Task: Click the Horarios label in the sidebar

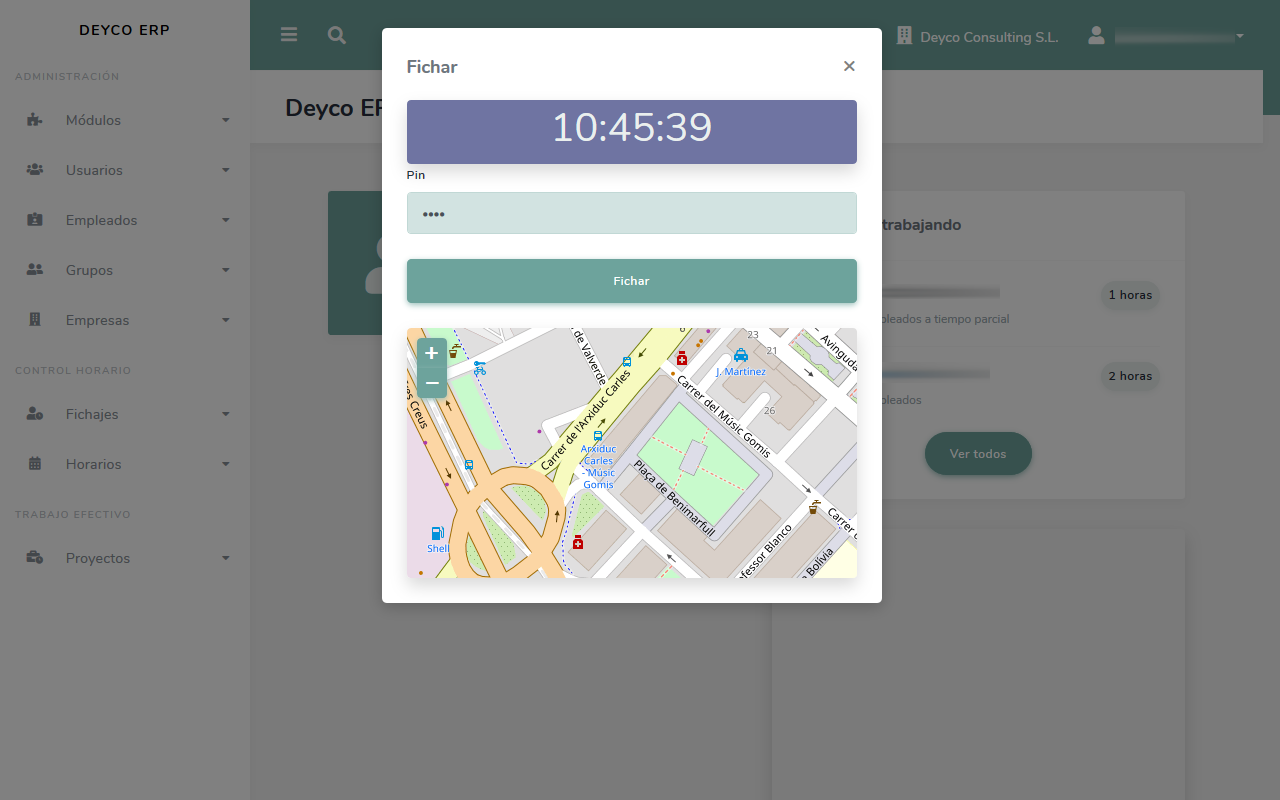Action: point(94,464)
